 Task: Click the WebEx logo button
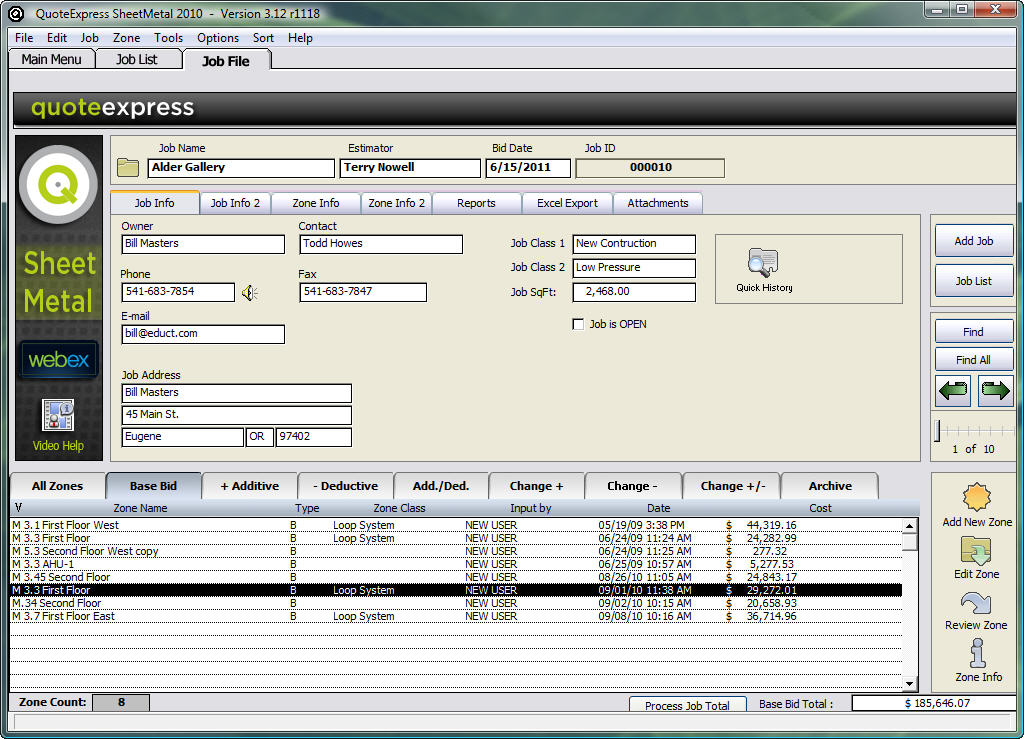(x=58, y=360)
